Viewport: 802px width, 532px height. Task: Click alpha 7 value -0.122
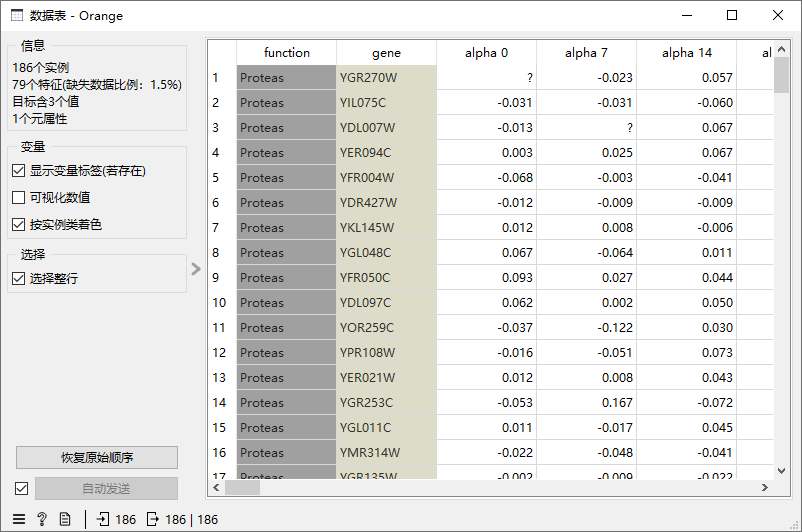(586, 328)
